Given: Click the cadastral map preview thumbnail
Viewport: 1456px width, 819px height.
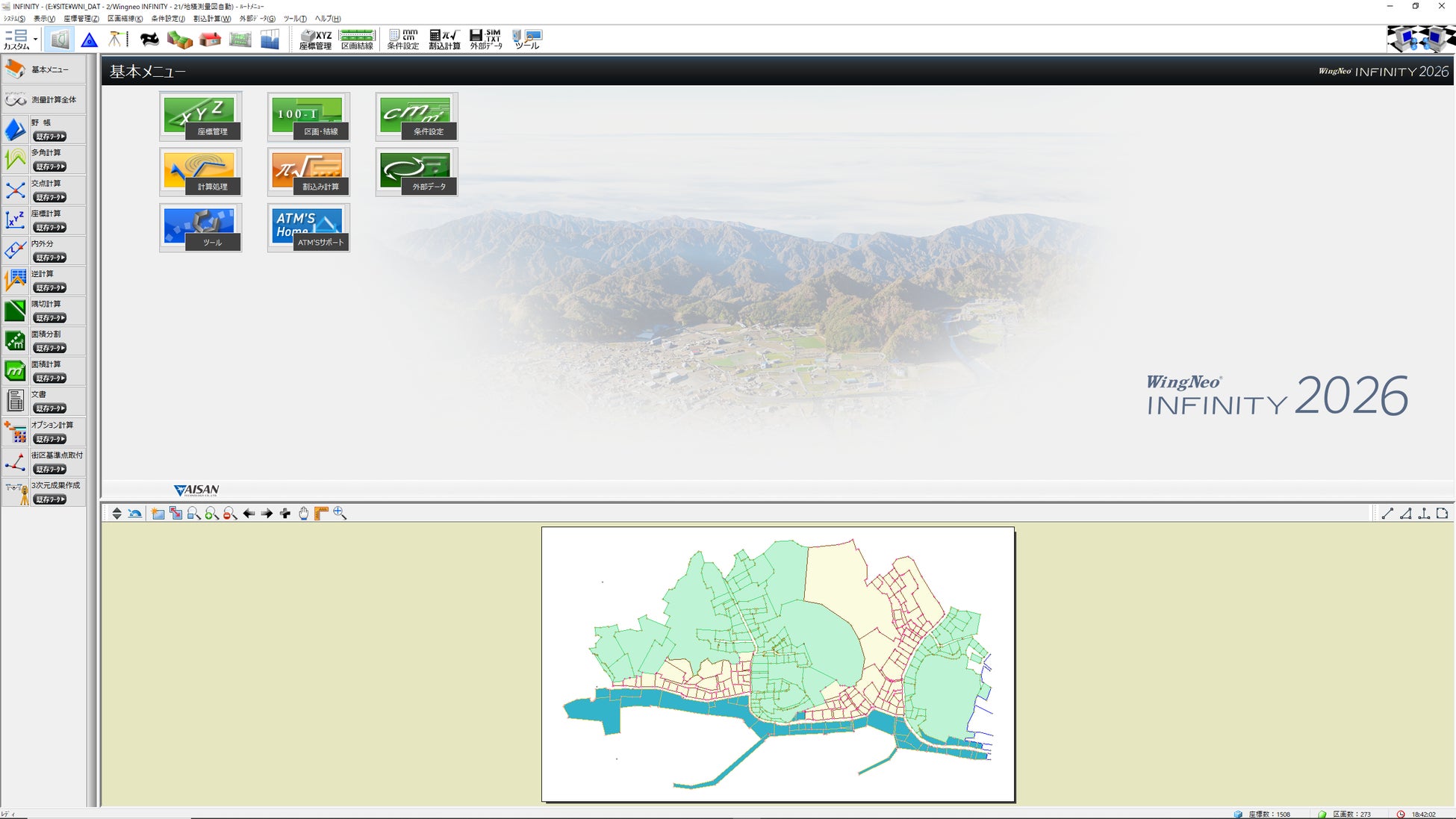Looking at the screenshot, I should [777, 664].
